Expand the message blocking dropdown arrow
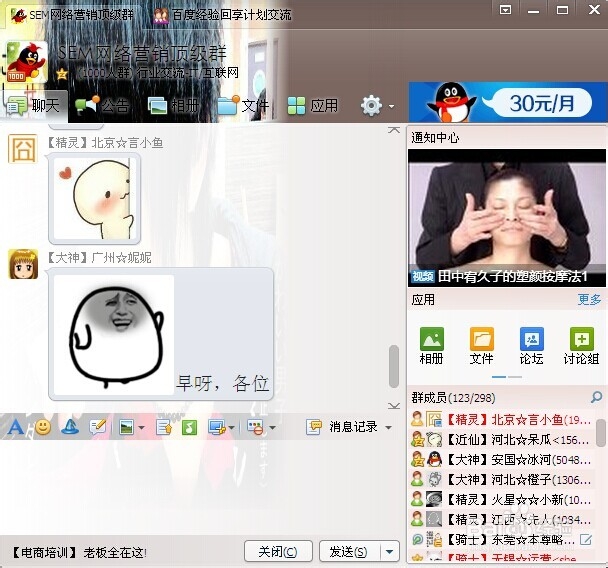This screenshot has height=568, width=608. point(272,428)
